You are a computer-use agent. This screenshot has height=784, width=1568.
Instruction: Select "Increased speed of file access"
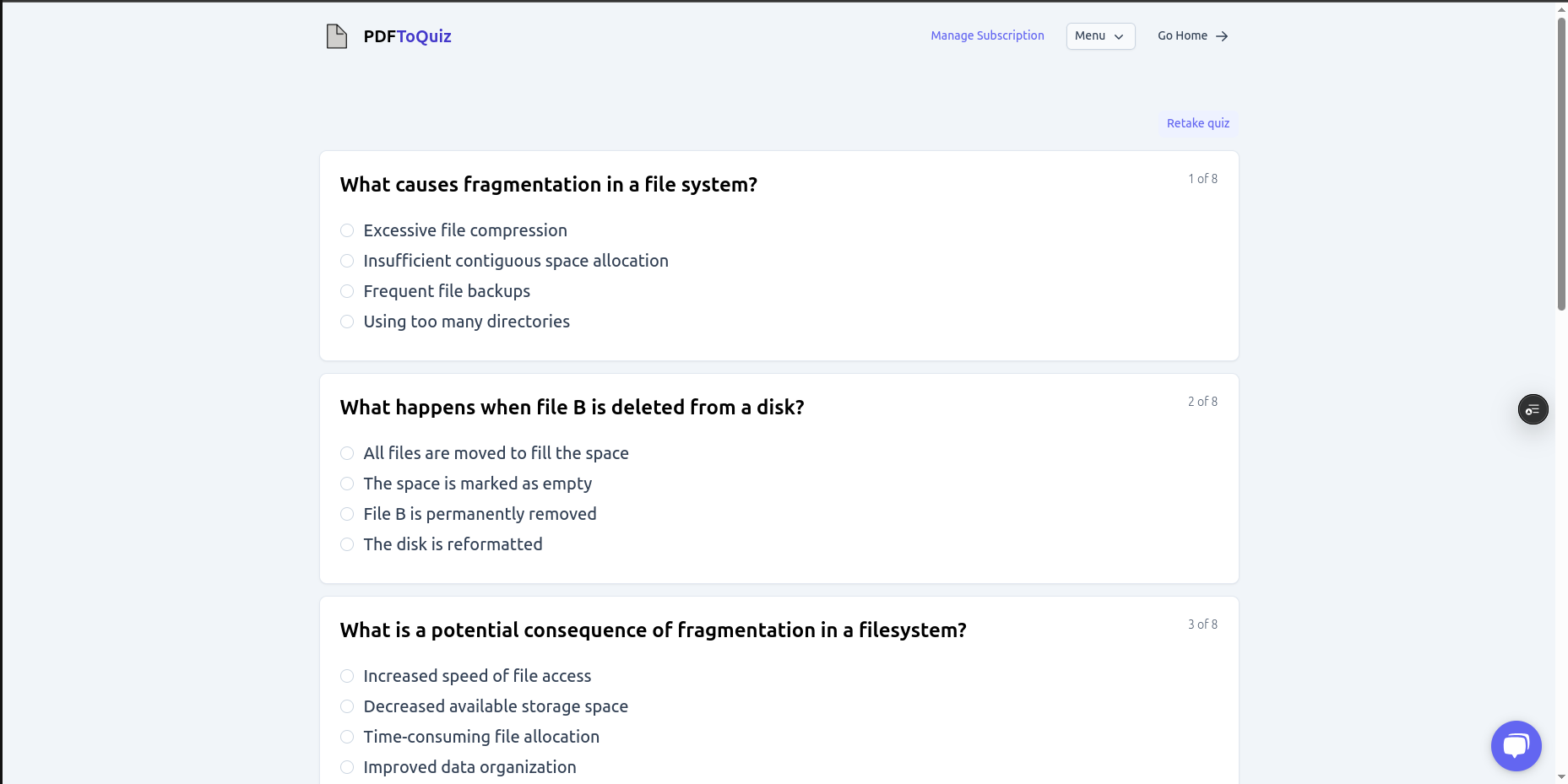[347, 676]
